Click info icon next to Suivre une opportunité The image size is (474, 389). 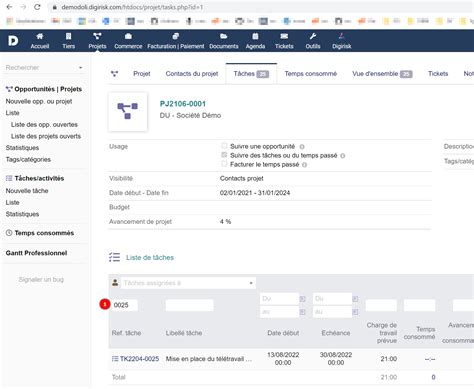point(302,147)
